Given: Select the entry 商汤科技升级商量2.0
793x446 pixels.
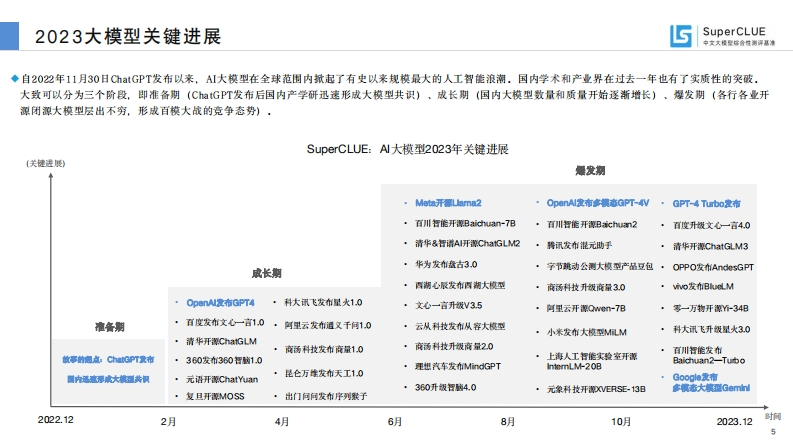Looking at the screenshot, I should coord(454,346).
